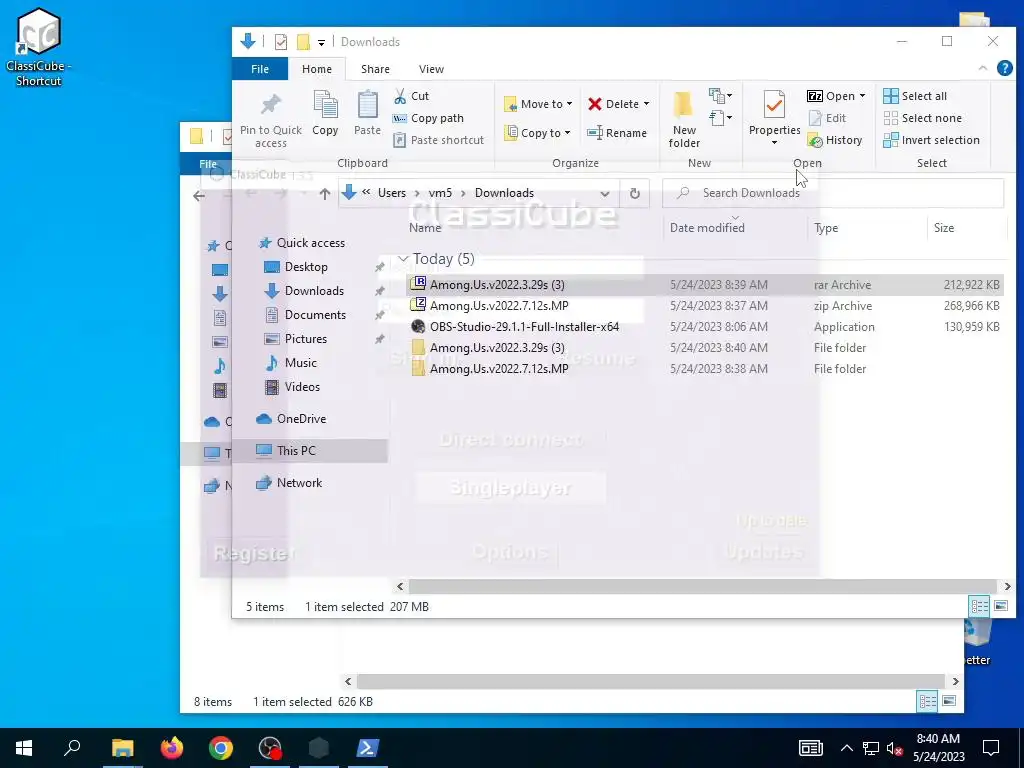This screenshot has height=768, width=1024.
Task: Click Invert selection
Action: 931,140
